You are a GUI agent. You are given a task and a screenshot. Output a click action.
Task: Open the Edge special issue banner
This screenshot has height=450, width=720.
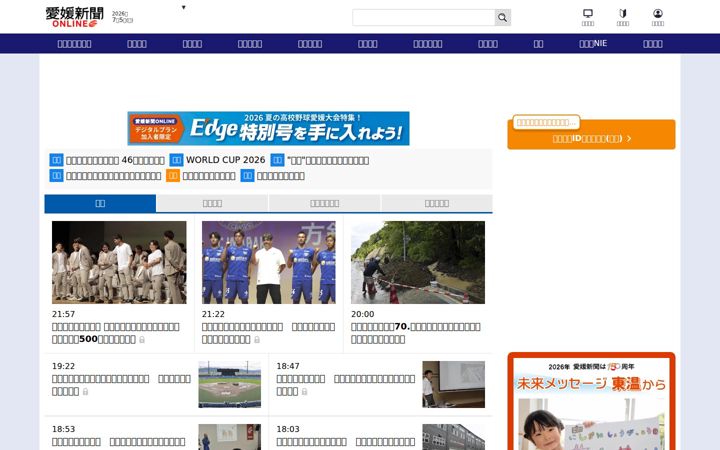(x=269, y=129)
